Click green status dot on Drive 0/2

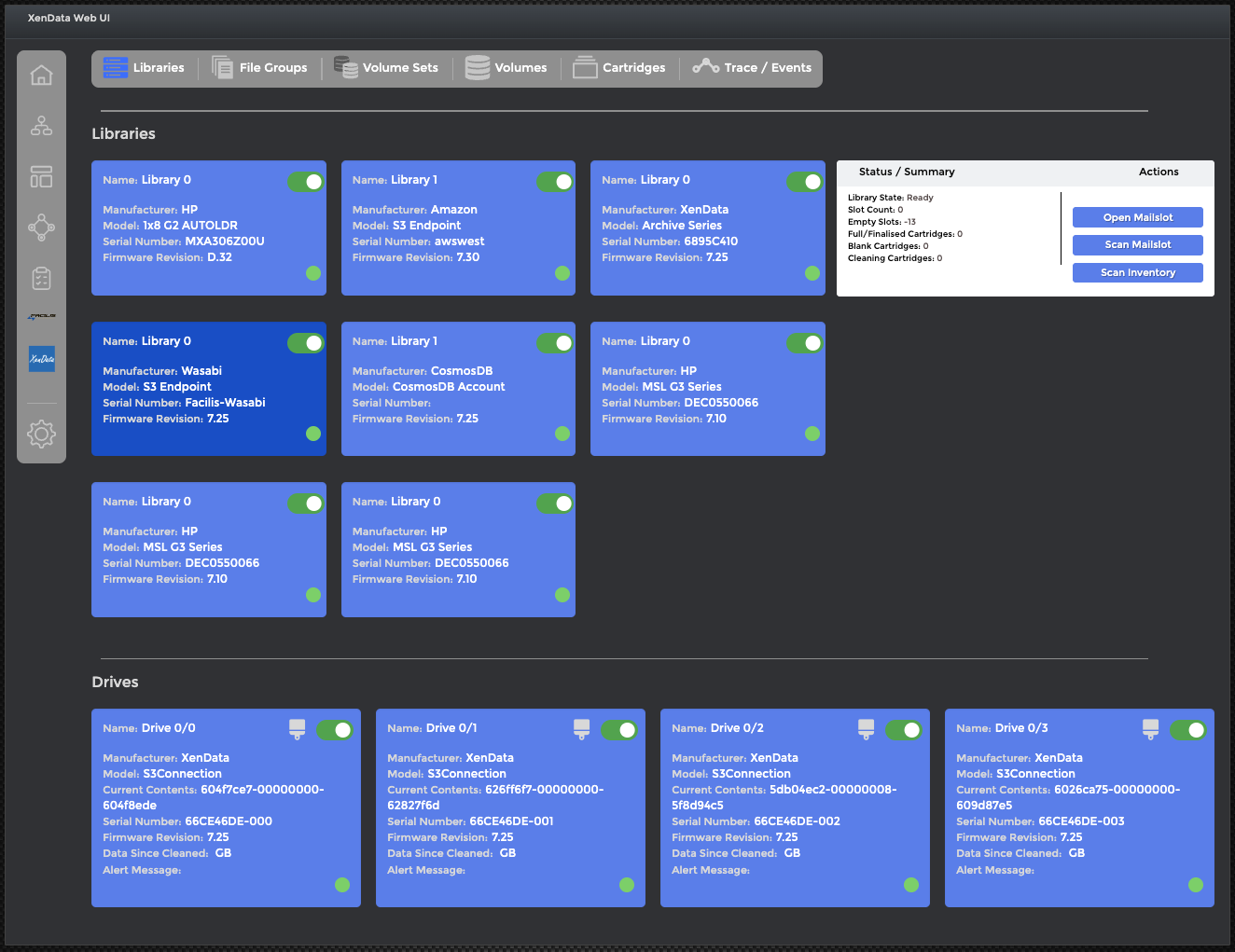(911, 885)
